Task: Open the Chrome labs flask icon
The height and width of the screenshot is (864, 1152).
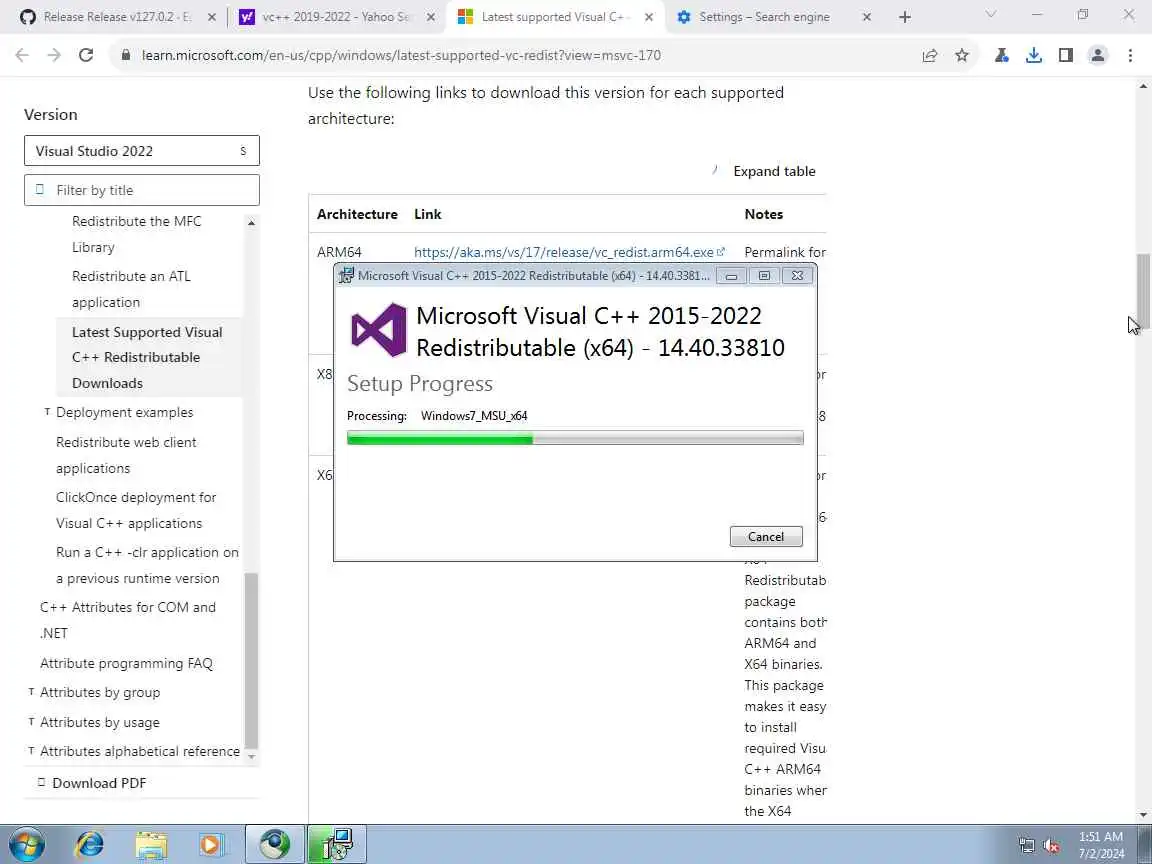Action: [1001, 55]
